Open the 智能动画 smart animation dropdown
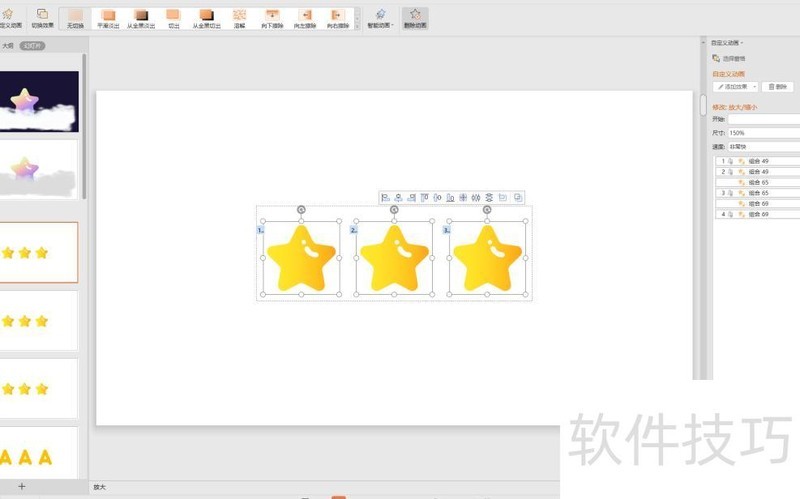Image resolution: width=800 pixels, height=499 pixels. (x=381, y=18)
